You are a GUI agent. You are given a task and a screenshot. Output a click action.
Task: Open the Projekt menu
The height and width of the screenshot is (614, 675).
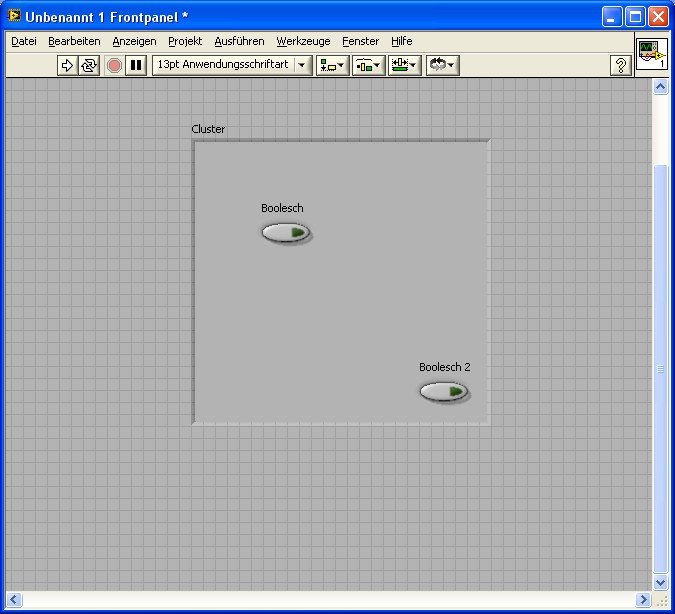(x=185, y=41)
